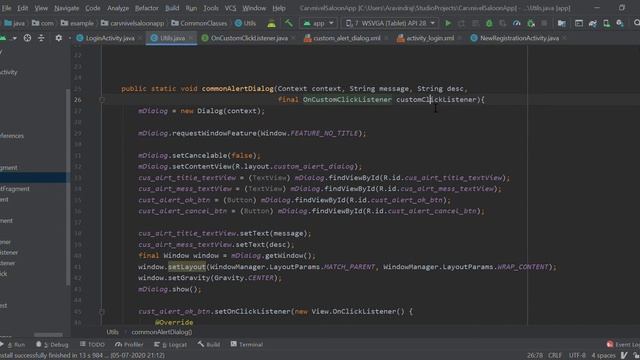
Task: Click commonAlertDialog() in the bottom breadcrumb
Action: point(162,332)
